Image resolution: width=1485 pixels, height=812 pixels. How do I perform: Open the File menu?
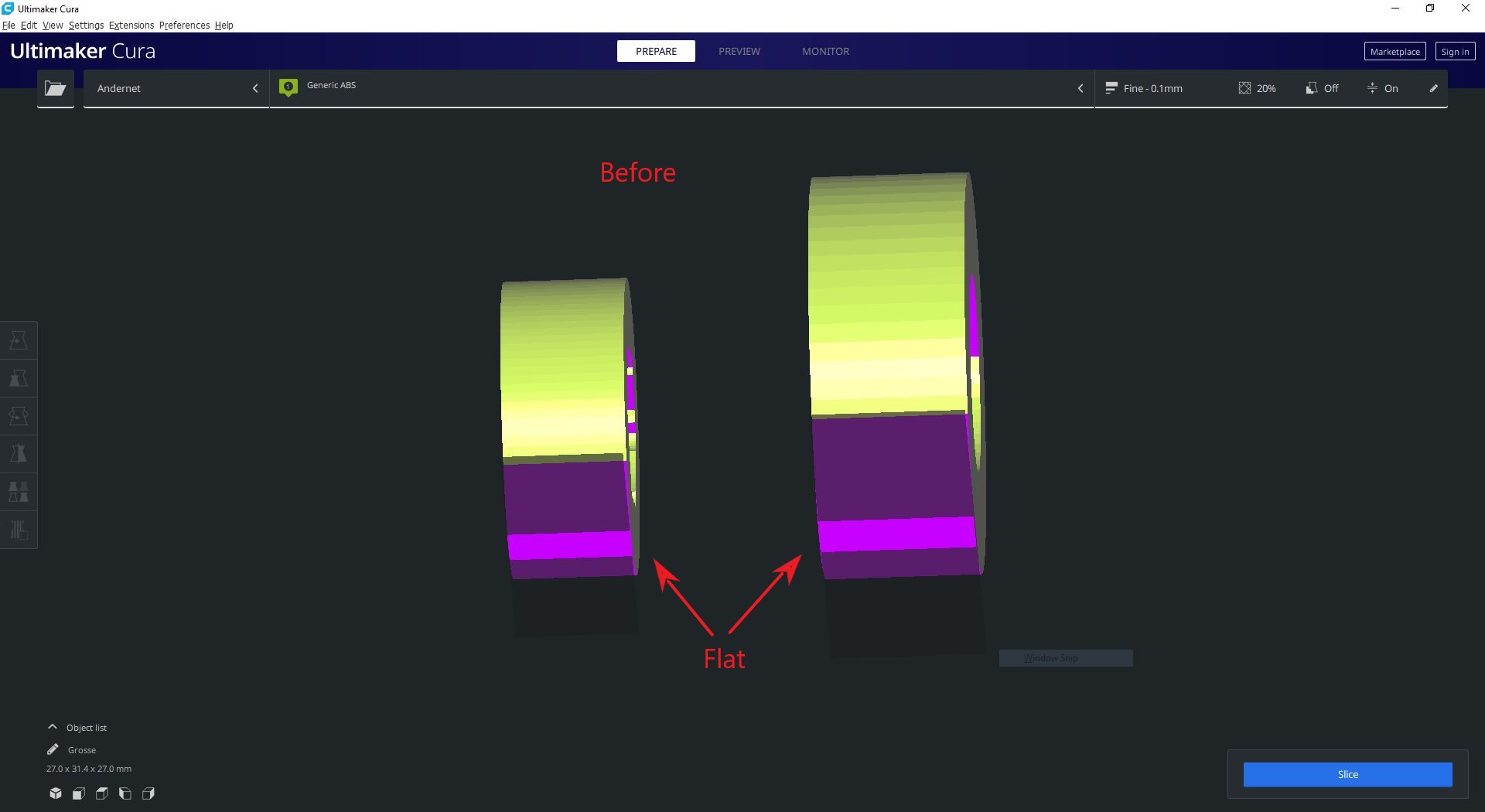tap(9, 25)
